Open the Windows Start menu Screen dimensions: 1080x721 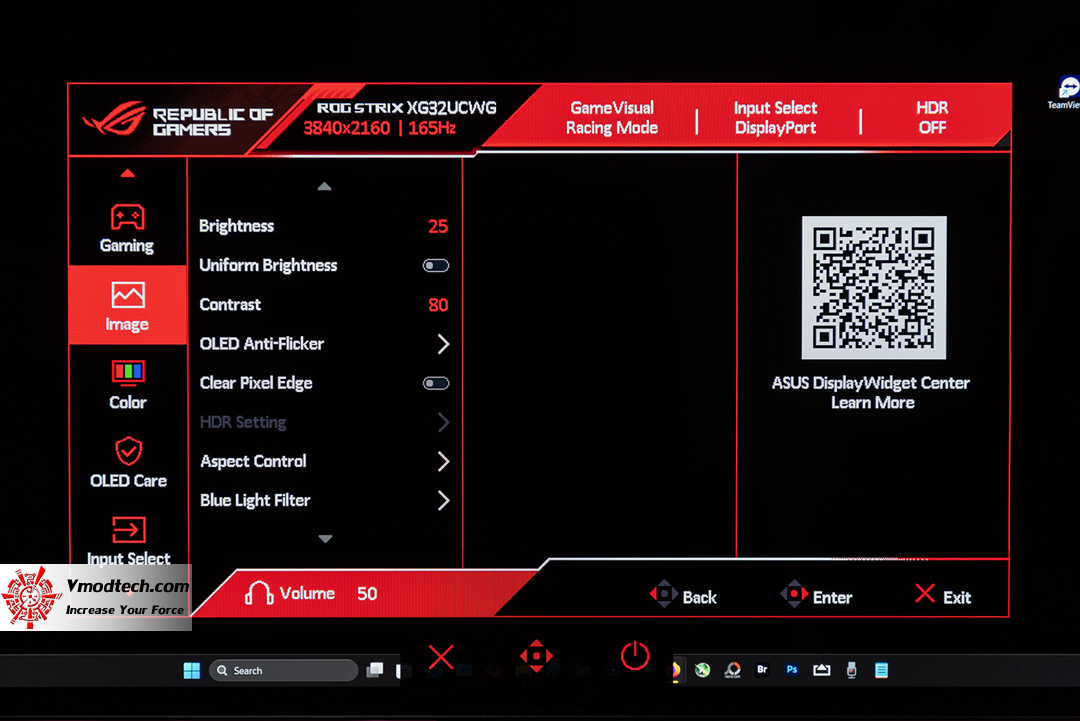click(x=191, y=671)
